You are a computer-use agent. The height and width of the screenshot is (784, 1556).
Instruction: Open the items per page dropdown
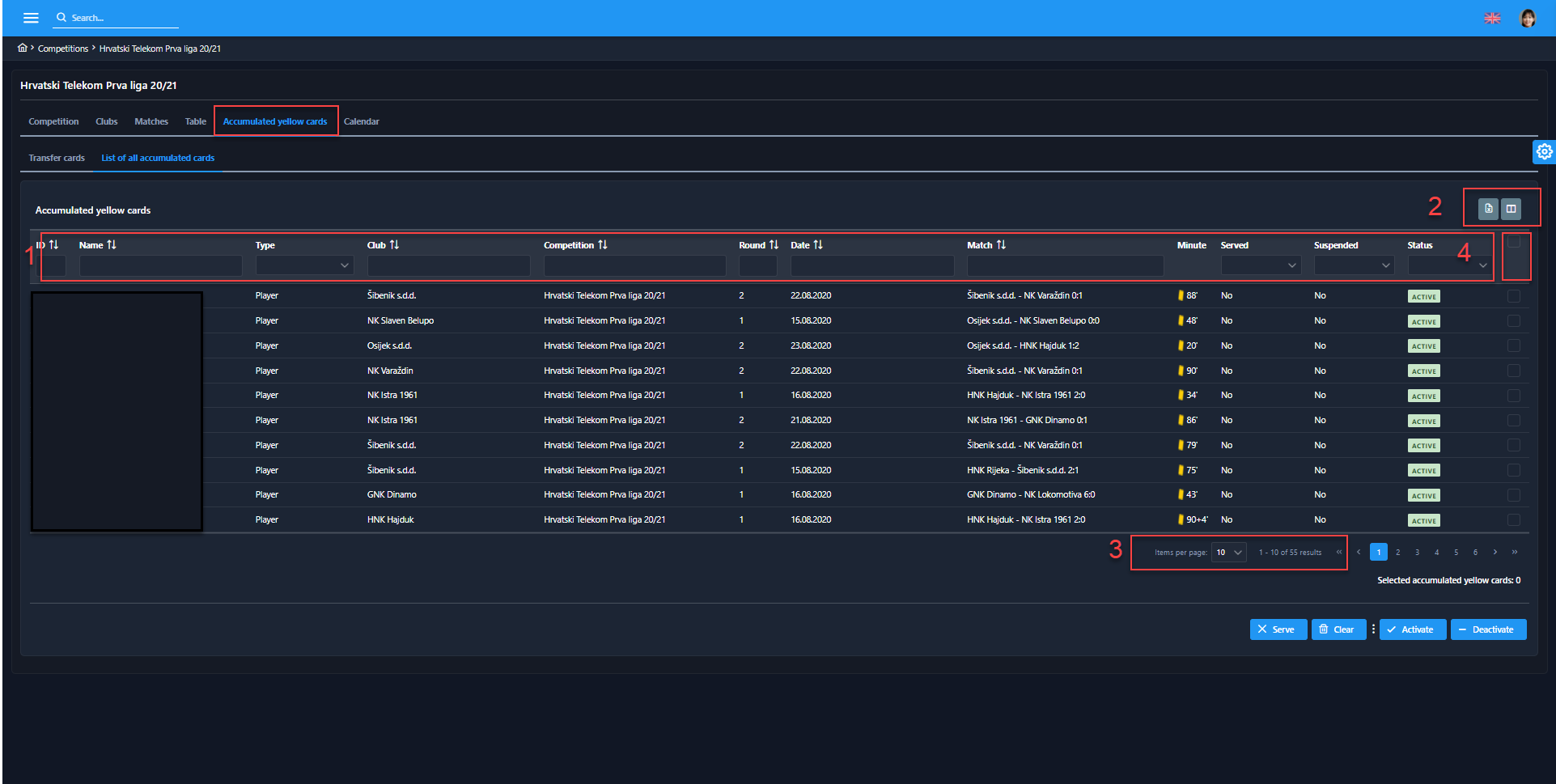(x=1228, y=553)
